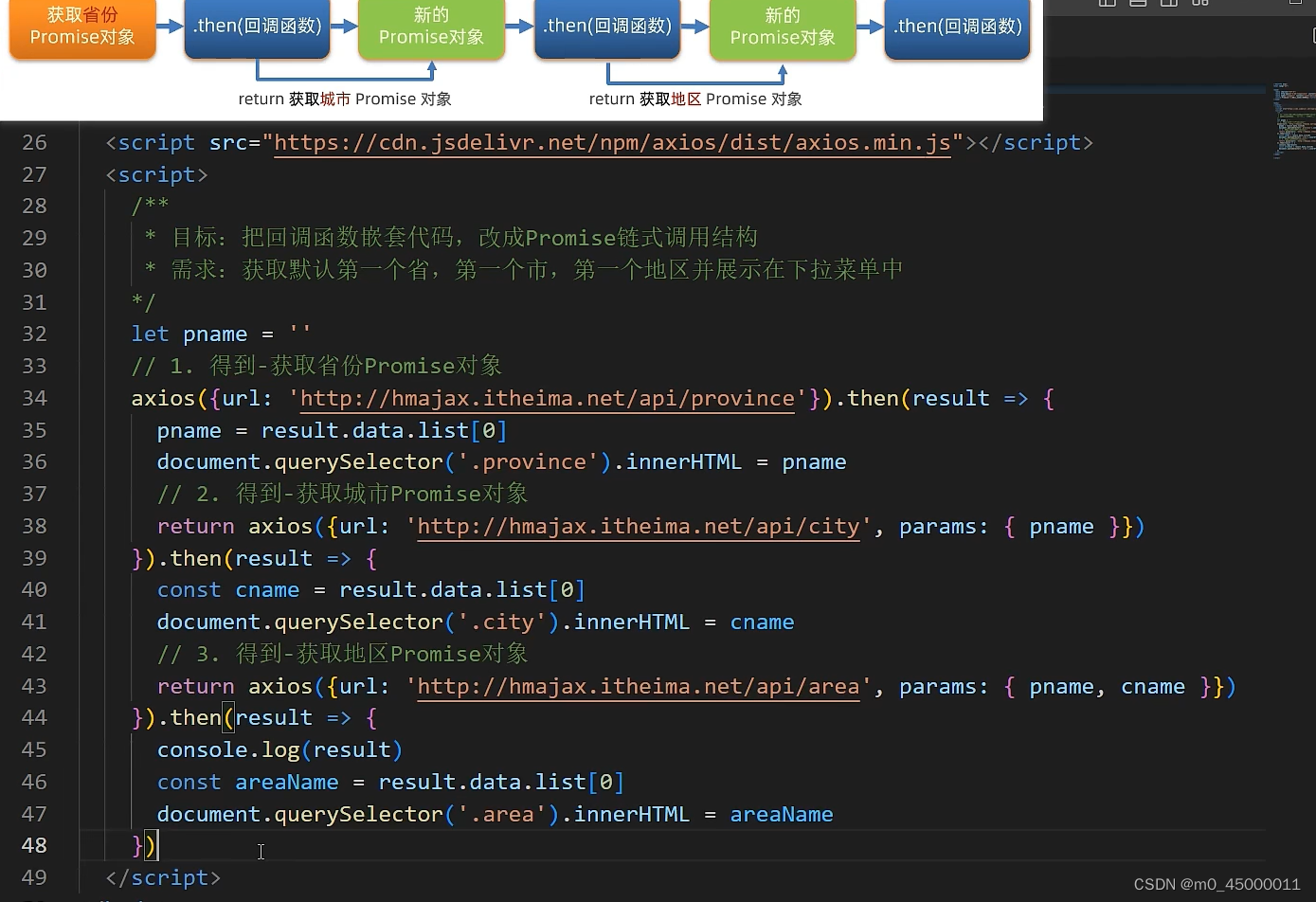This screenshot has height=902, width=1316.
Task: Open the Customize Layout control
Action: pyautogui.click(x=1199, y=4)
